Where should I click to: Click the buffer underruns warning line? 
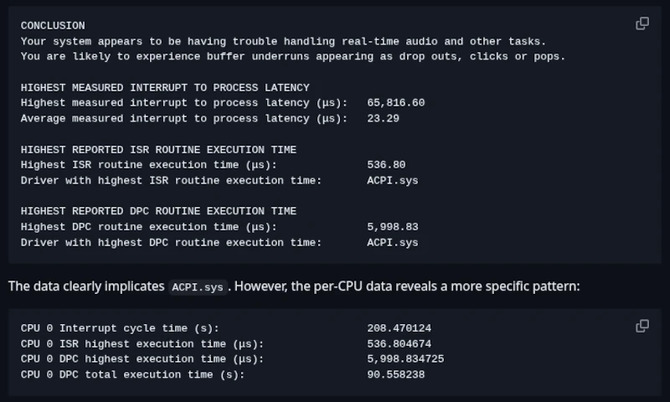tap(292, 56)
